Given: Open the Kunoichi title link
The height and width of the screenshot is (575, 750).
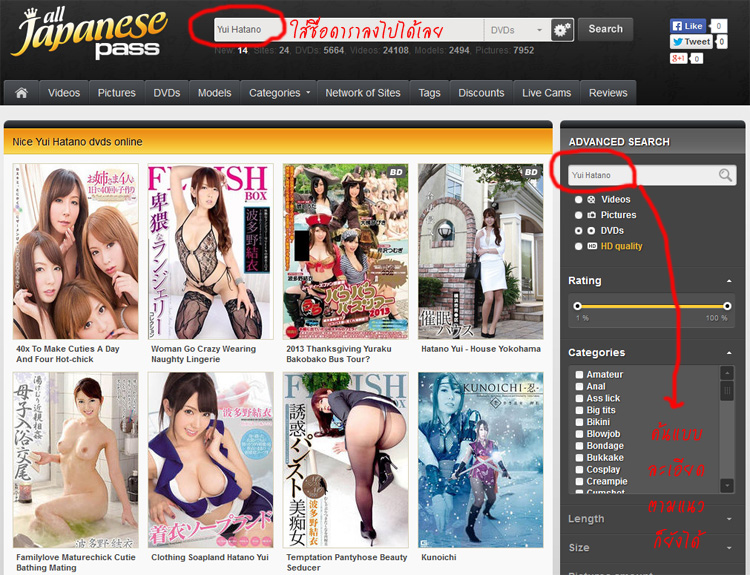Looking at the screenshot, I should 439,557.
